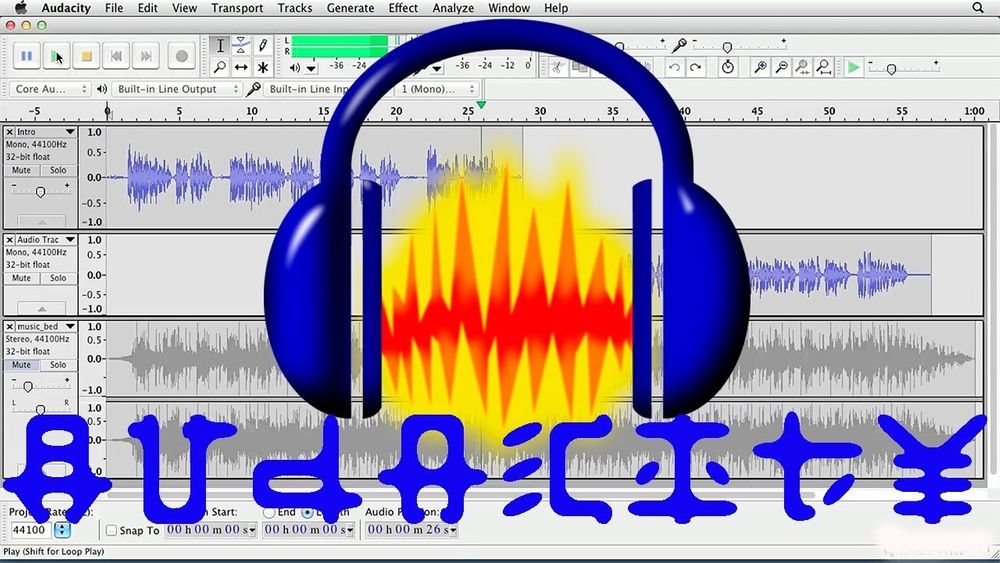Mute the Intro track
The image size is (1000, 563).
click(22, 171)
